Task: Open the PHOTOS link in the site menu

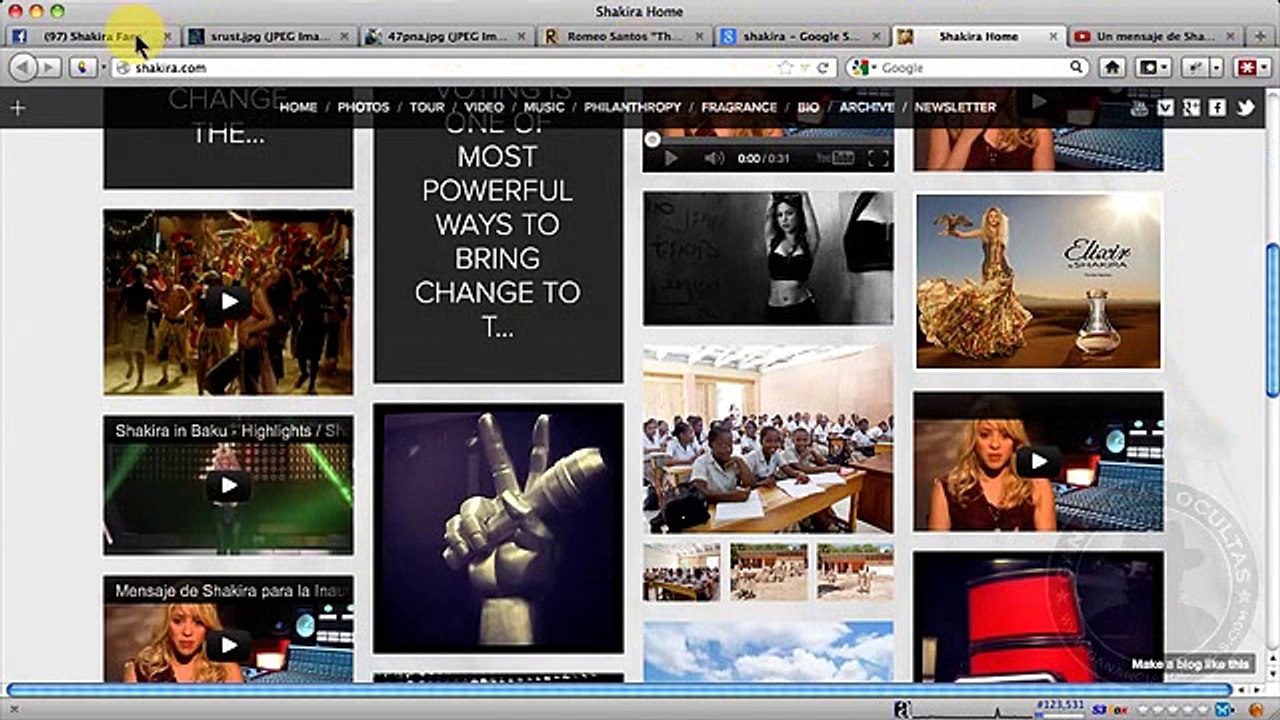Action: (363, 107)
